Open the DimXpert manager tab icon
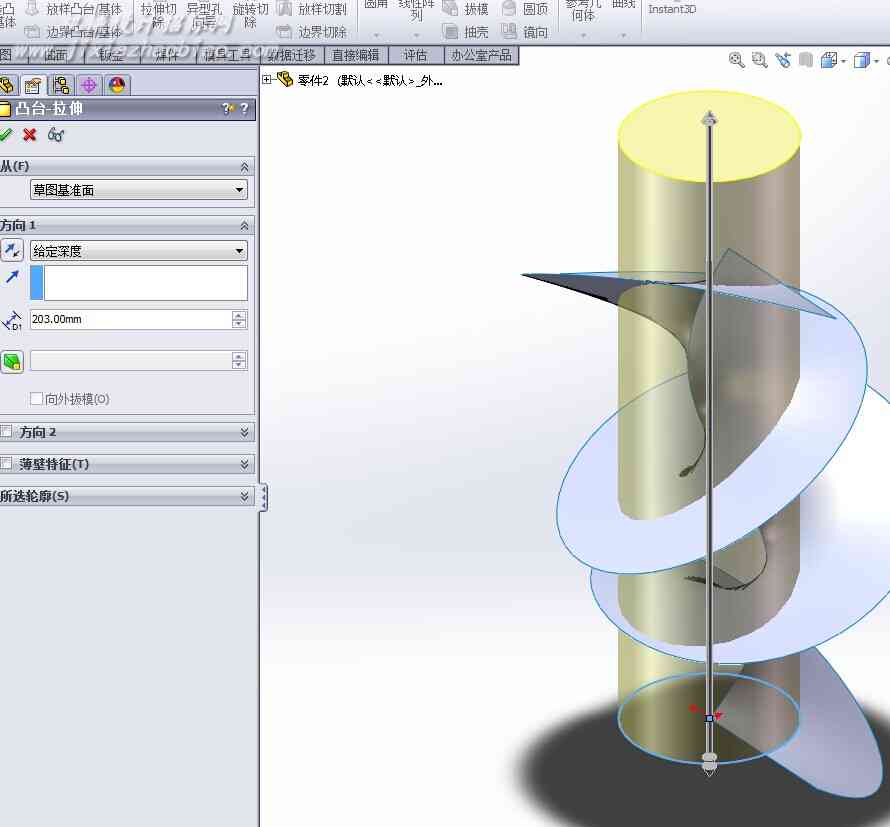The width and height of the screenshot is (890, 827). pyautogui.click(x=89, y=85)
